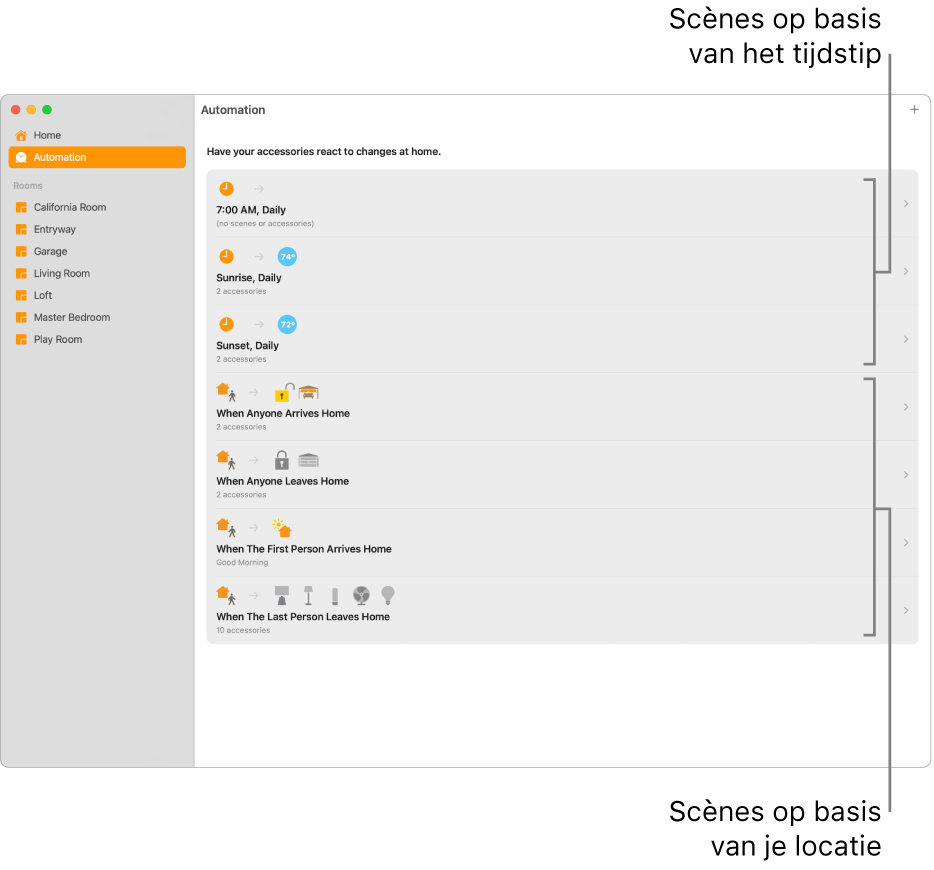Open the last row's chevron arrow

pyautogui.click(x=905, y=610)
